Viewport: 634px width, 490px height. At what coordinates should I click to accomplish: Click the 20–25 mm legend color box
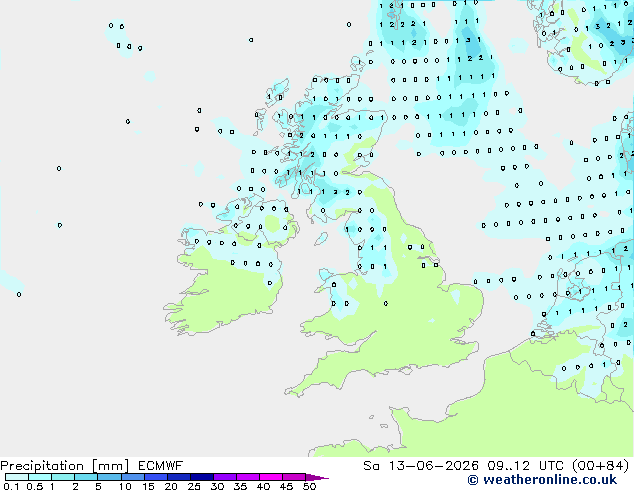coord(179,477)
